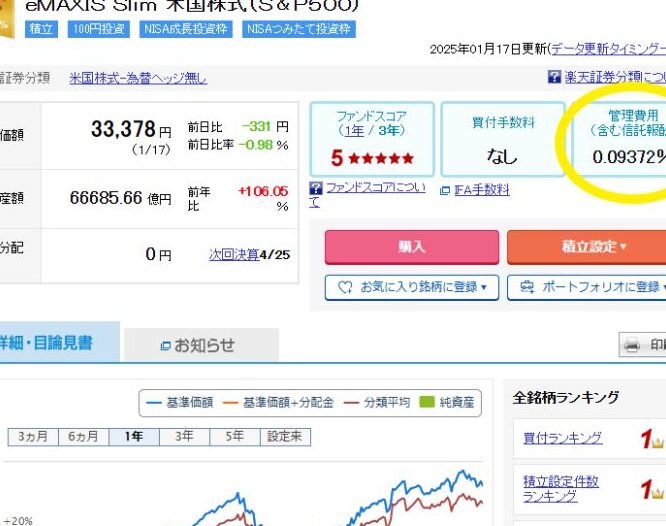Click the NISAつみたて投資枠 tag badge
The width and height of the screenshot is (666, 526).
(x=299, y=29)
